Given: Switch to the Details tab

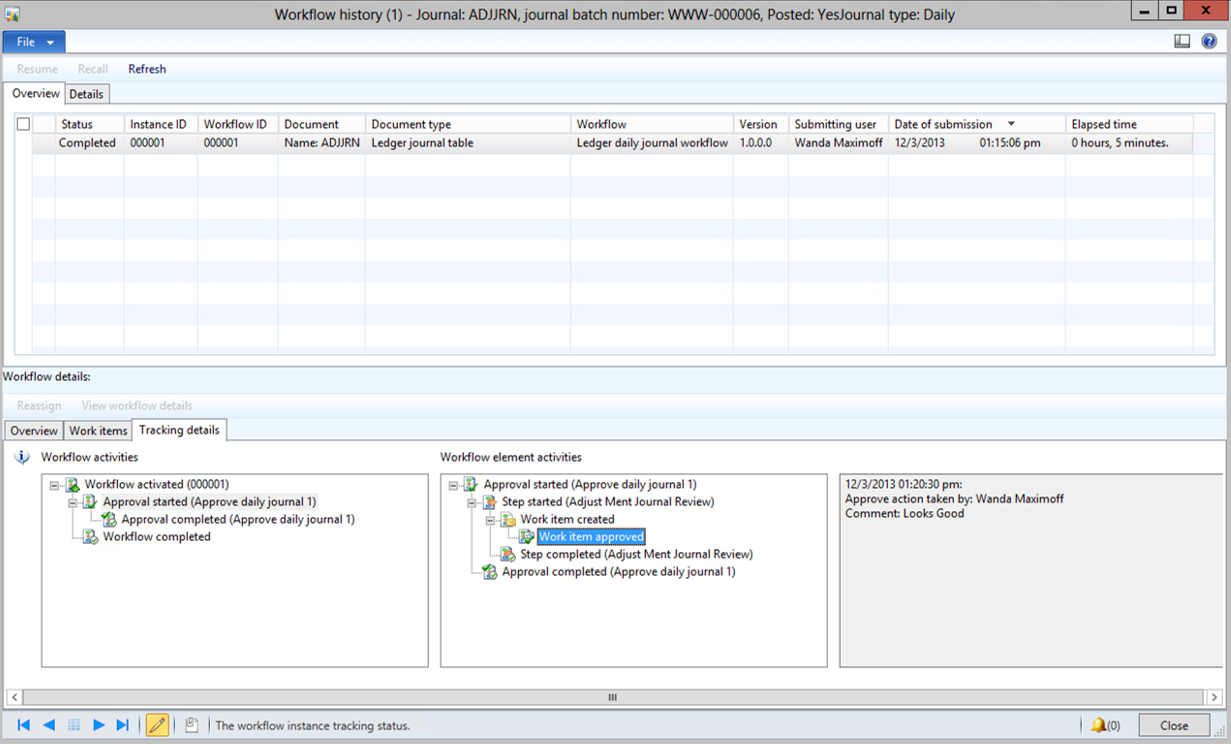Looking at the screenshot, I should pyautogui.click(x=86, y=94).
